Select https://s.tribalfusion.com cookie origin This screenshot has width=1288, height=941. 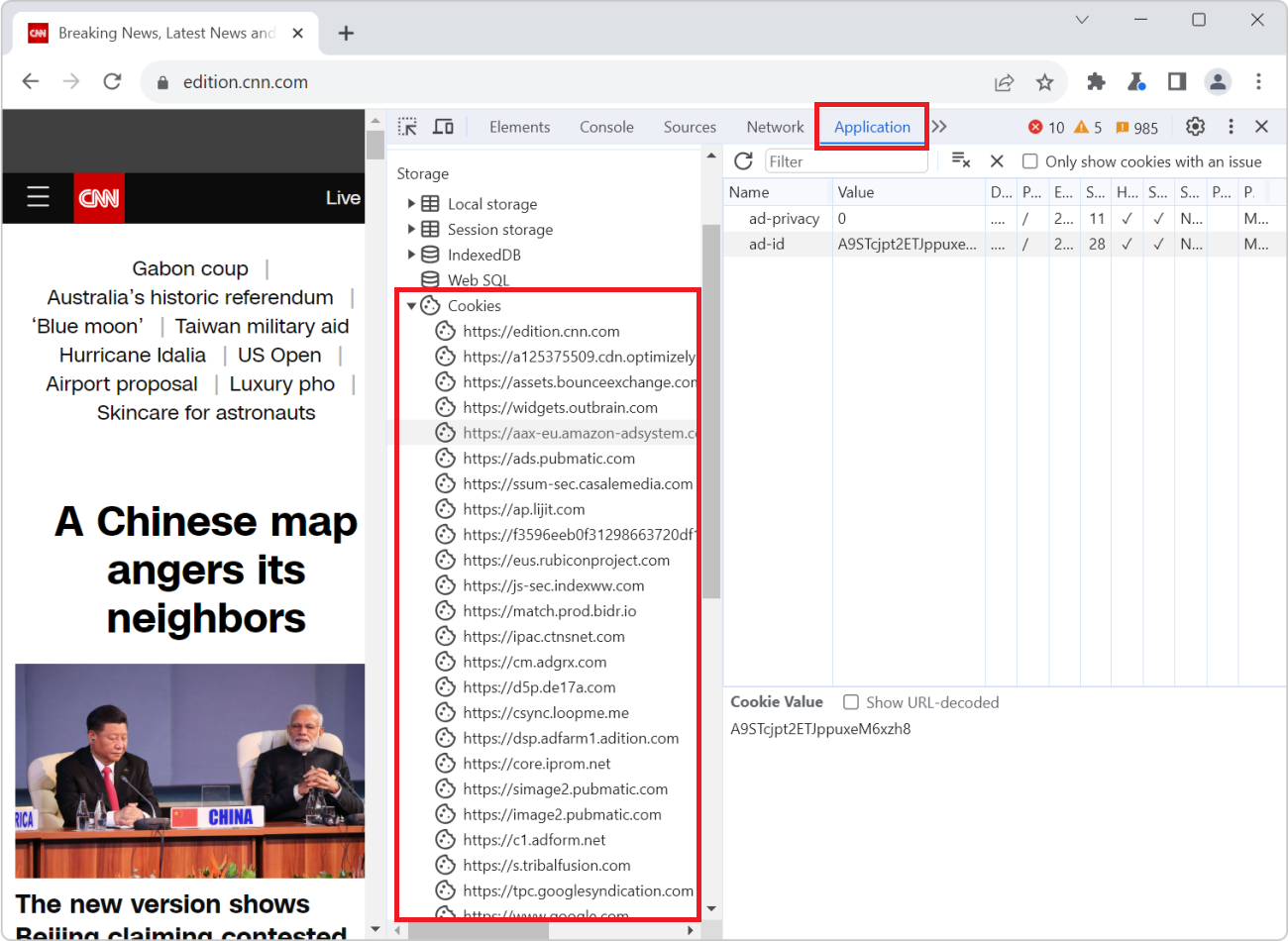[x=546, y=866]
